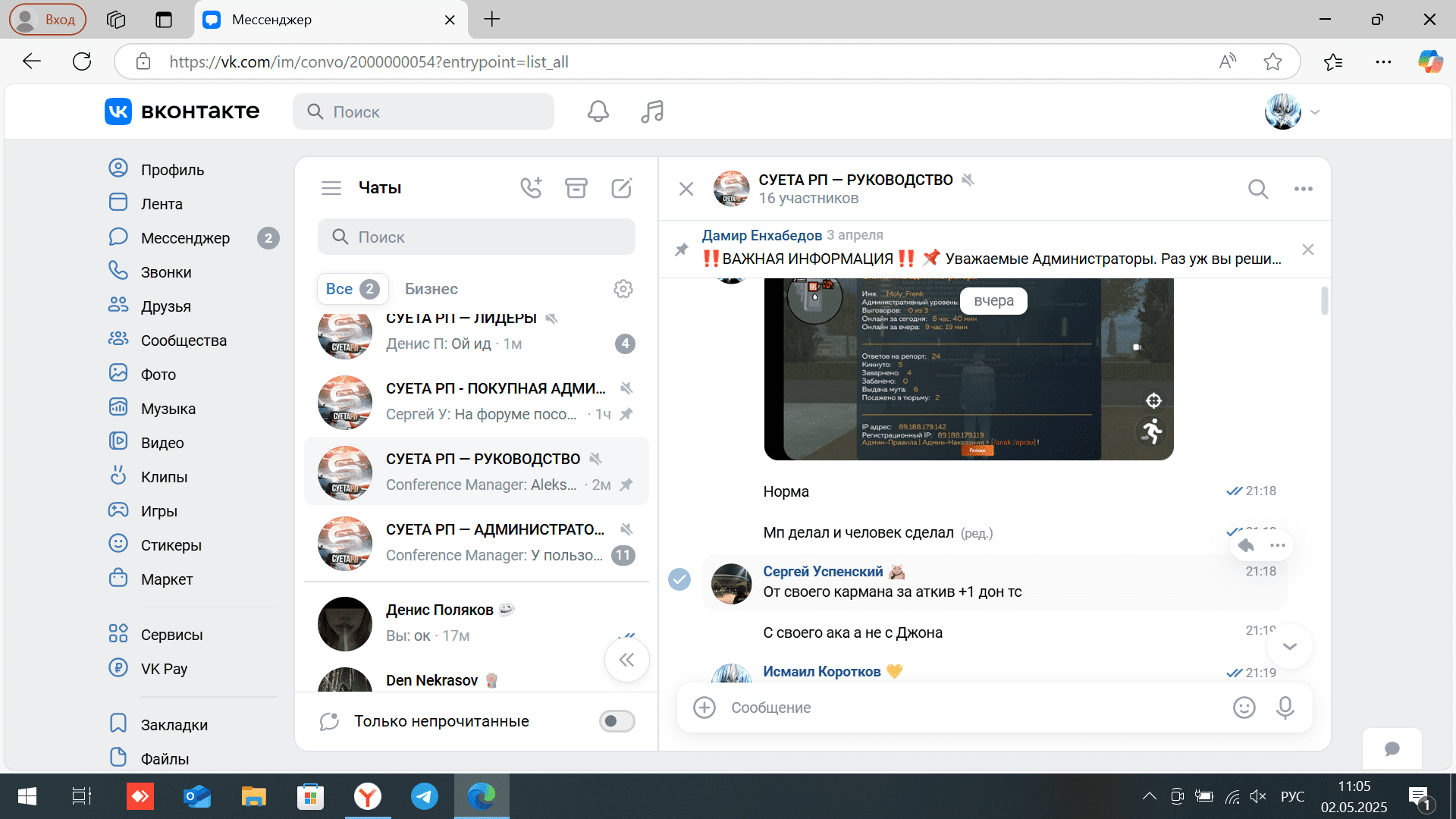Open Yandex Browser from taskbar
Viewport: 1456px width, 819px height.
tap(368, 796)
